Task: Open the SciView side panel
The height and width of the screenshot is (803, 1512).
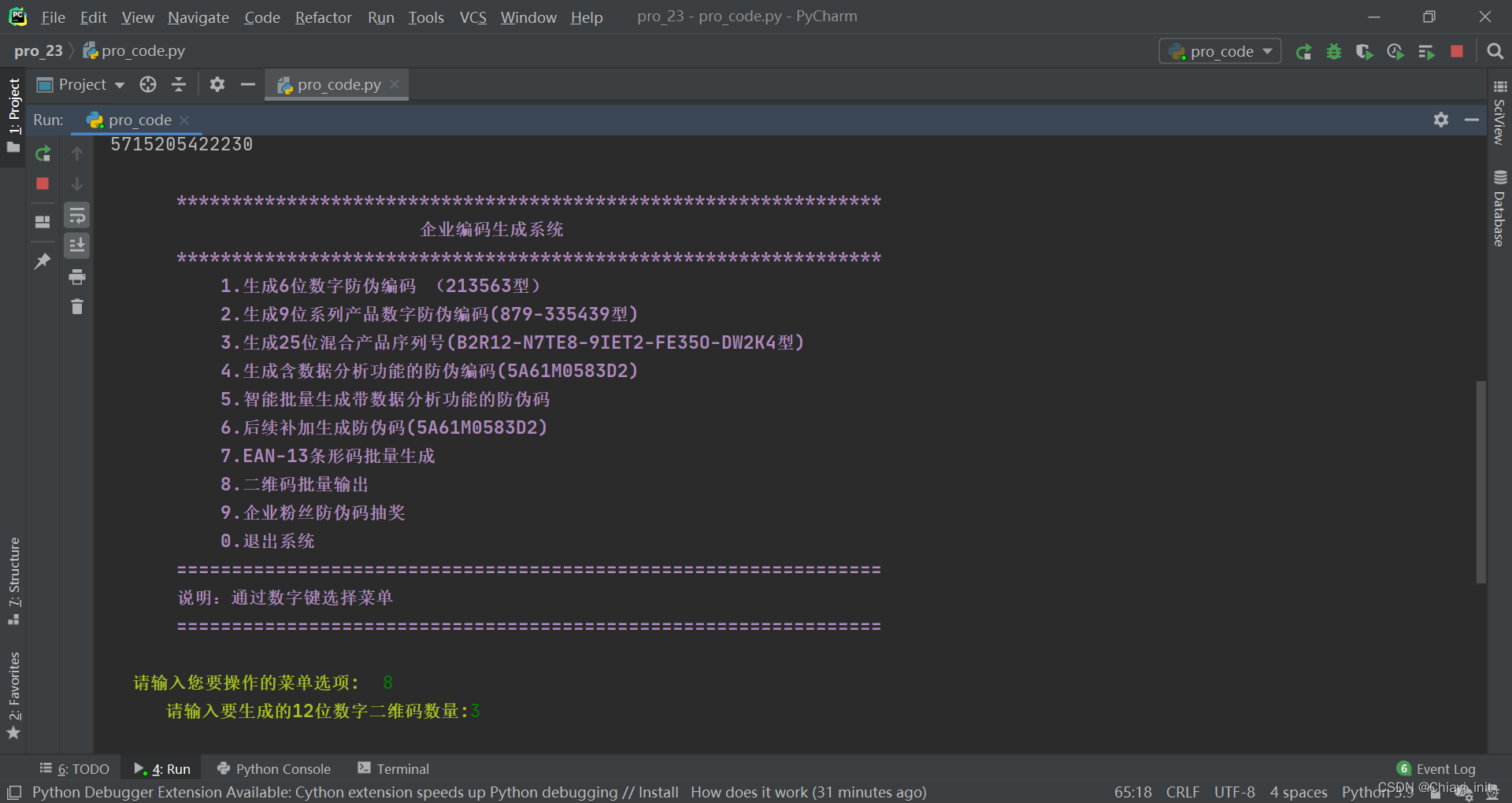Action: (1500, 113)
